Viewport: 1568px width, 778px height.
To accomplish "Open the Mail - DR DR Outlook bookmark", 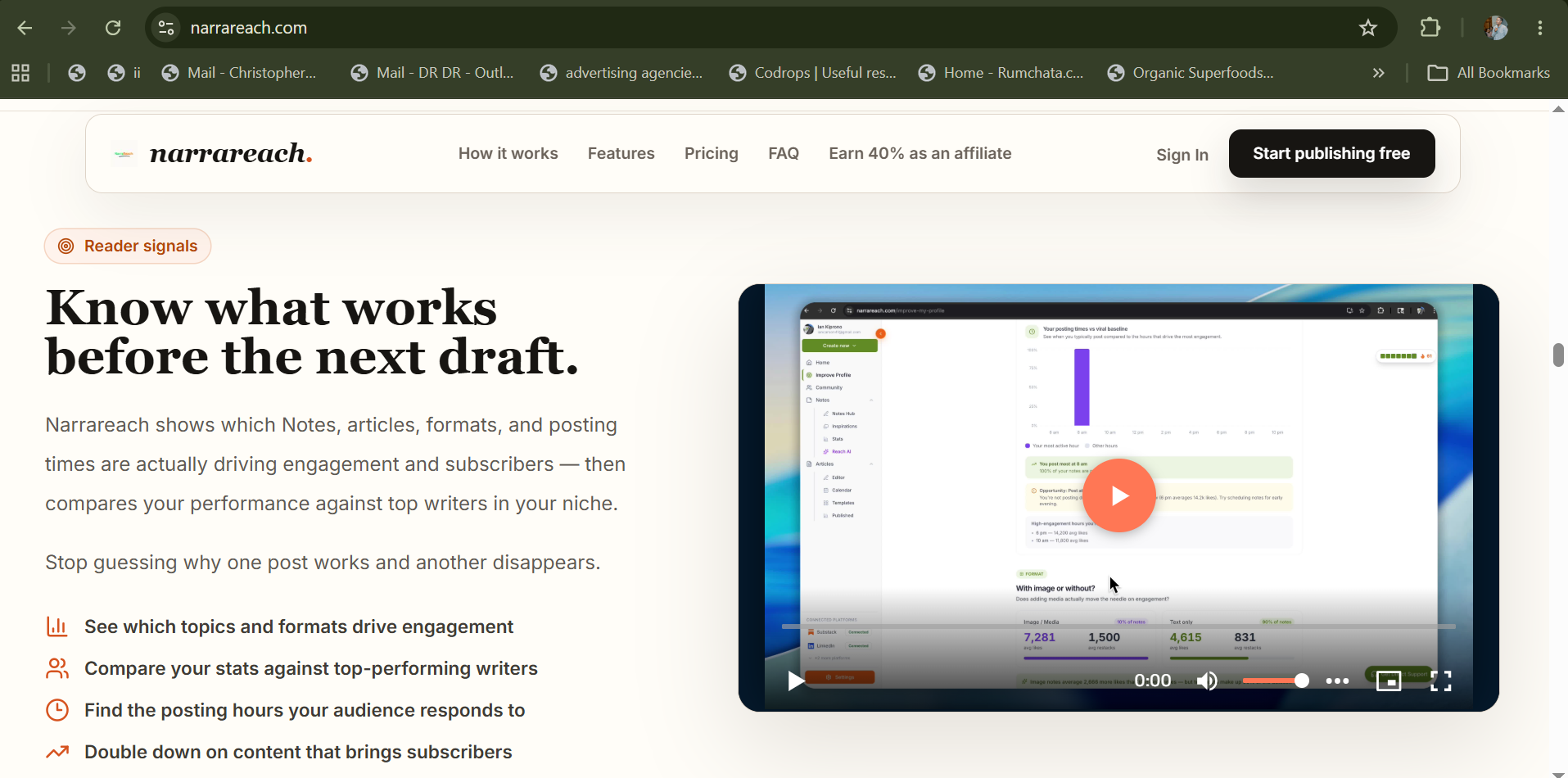I will pos(432,73).
